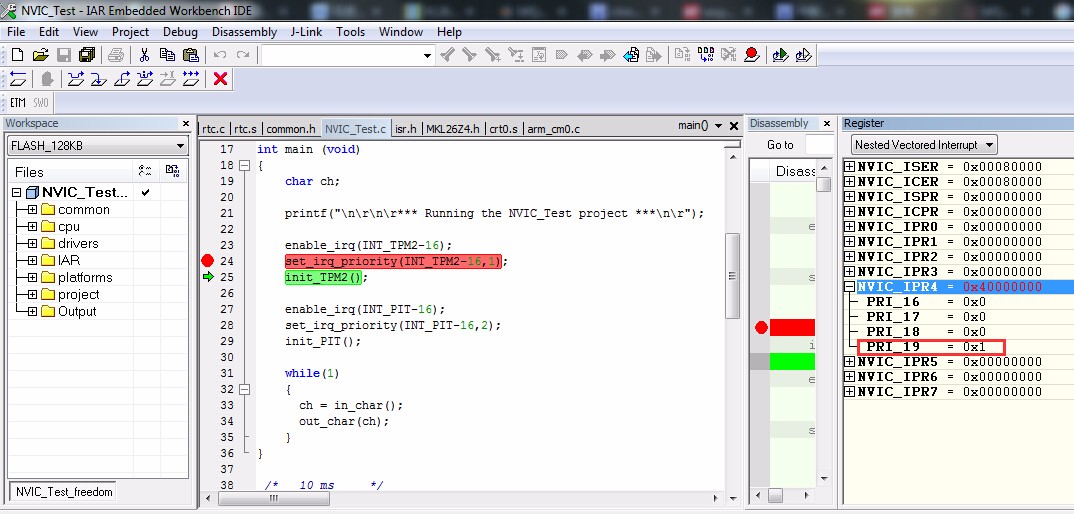Click the red breakpoint marker on line 24

[x=208, y=260]
